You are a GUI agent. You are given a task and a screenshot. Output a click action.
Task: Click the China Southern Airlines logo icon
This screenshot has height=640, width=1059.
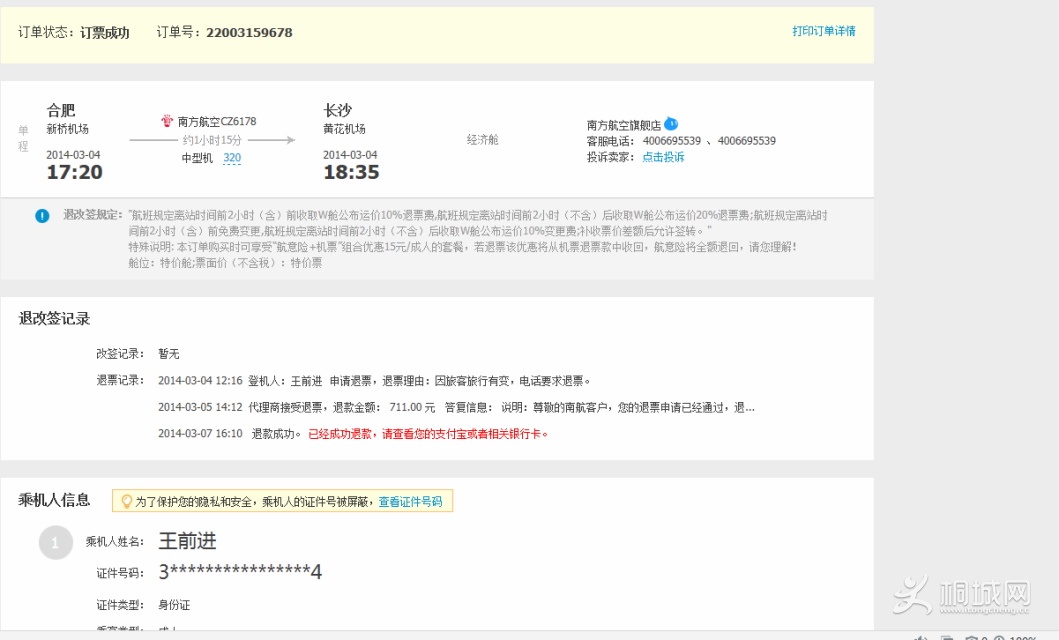167,121
